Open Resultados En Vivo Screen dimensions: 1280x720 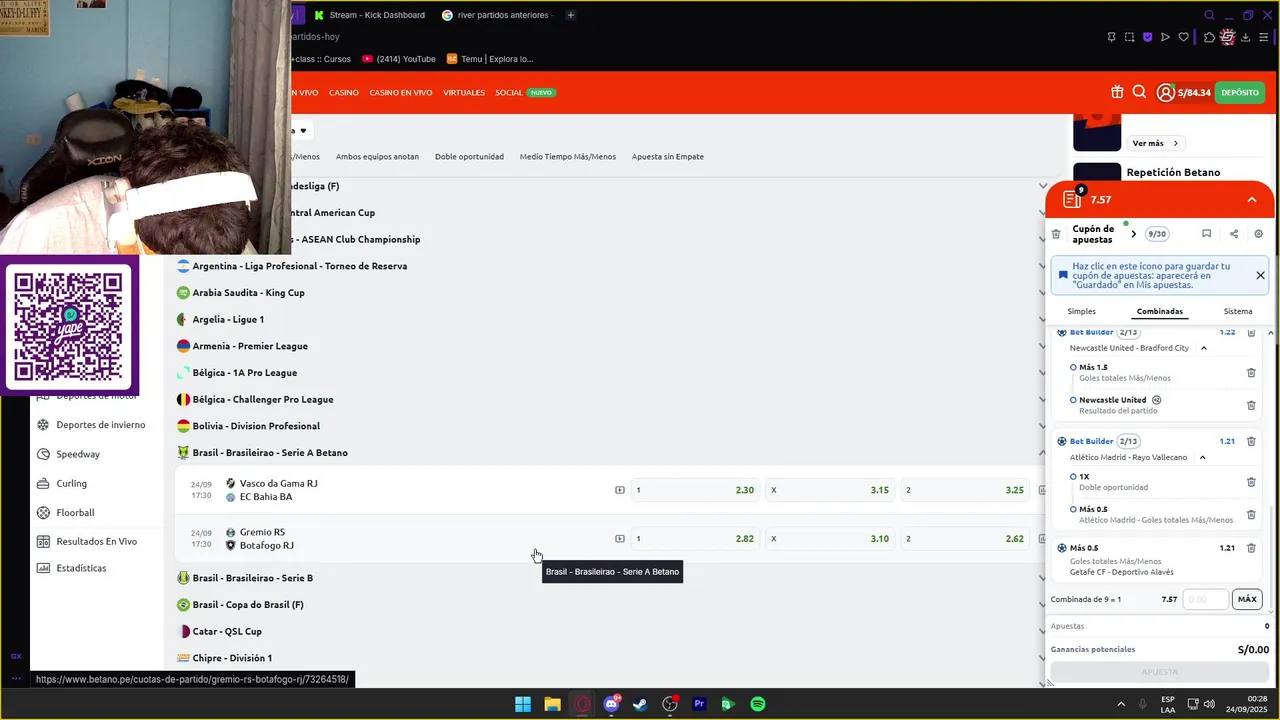click(96, 541)
